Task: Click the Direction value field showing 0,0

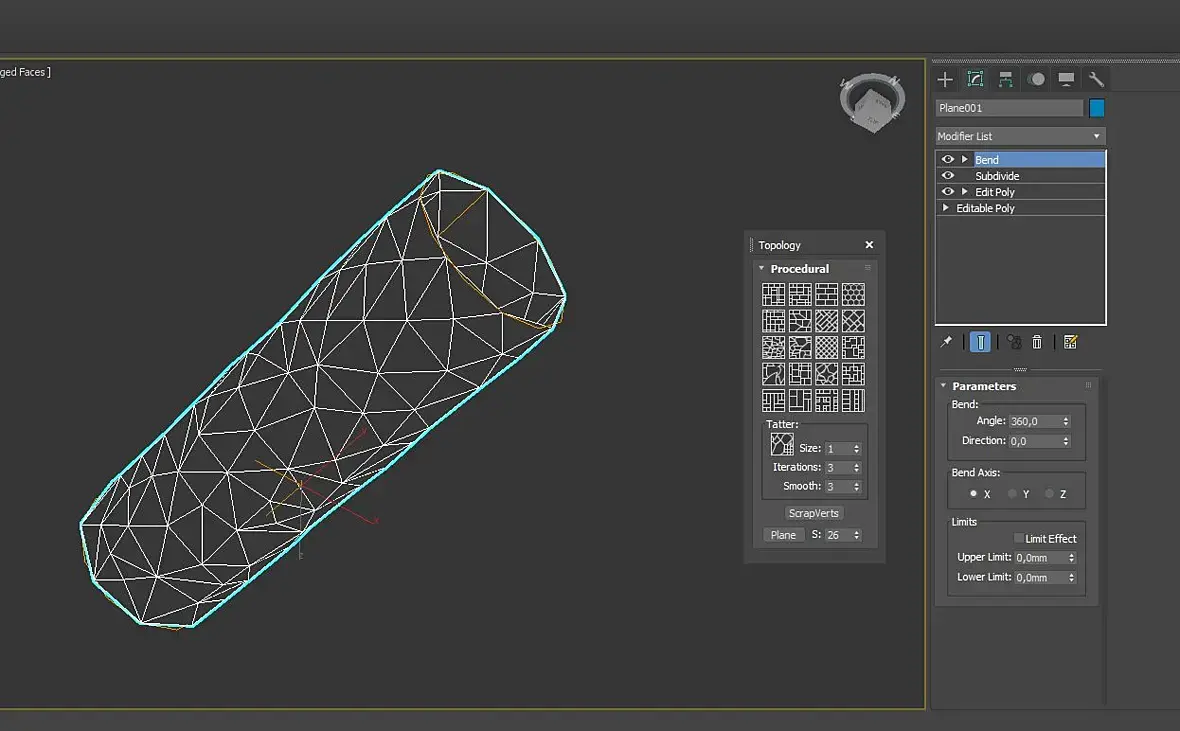Action: [1035, 441]
